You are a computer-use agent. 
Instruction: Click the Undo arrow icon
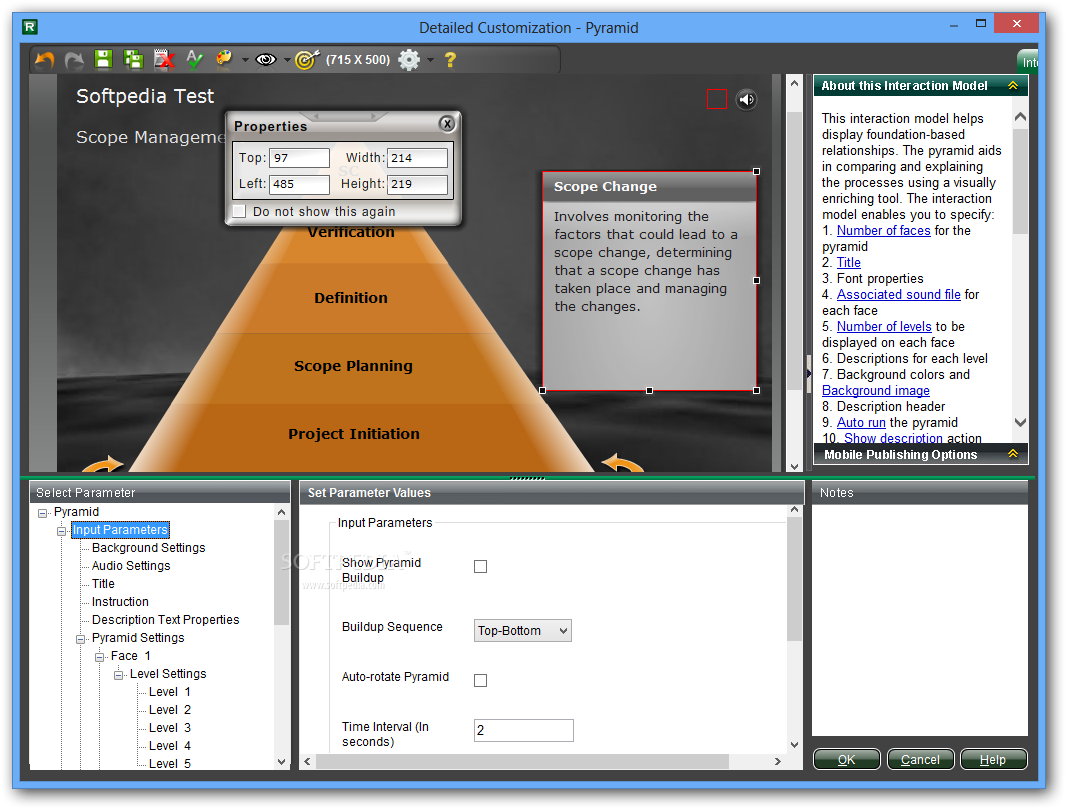45,60
